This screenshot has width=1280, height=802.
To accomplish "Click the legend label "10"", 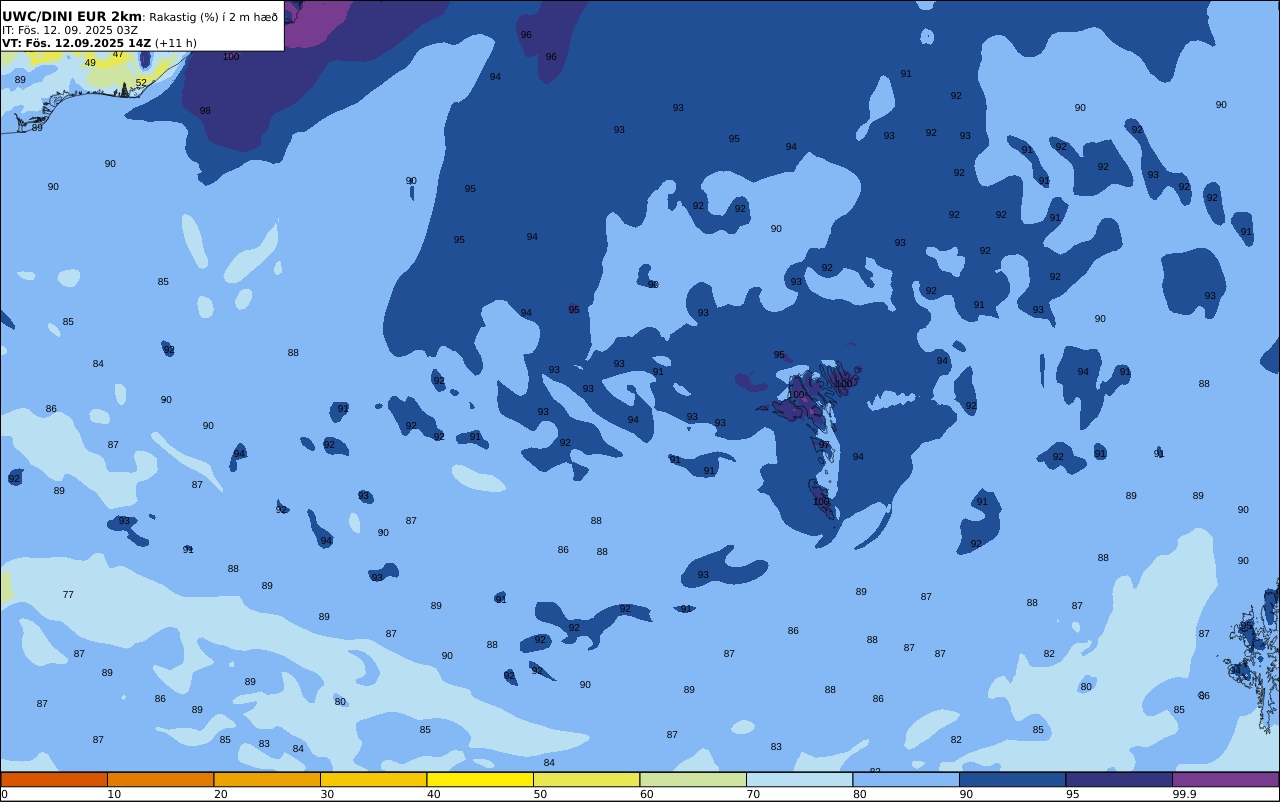I will [114, 794].
